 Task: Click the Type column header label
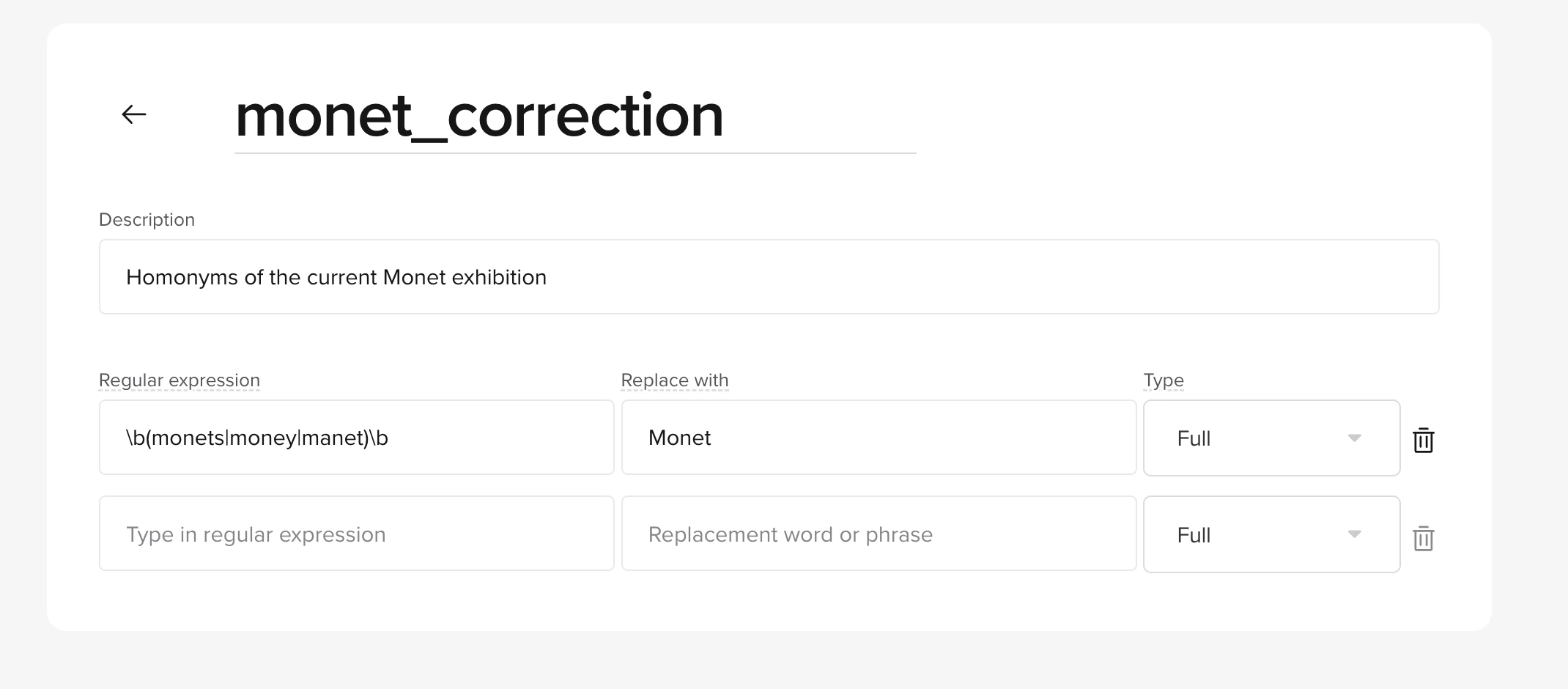click(x=1163, y=380)
